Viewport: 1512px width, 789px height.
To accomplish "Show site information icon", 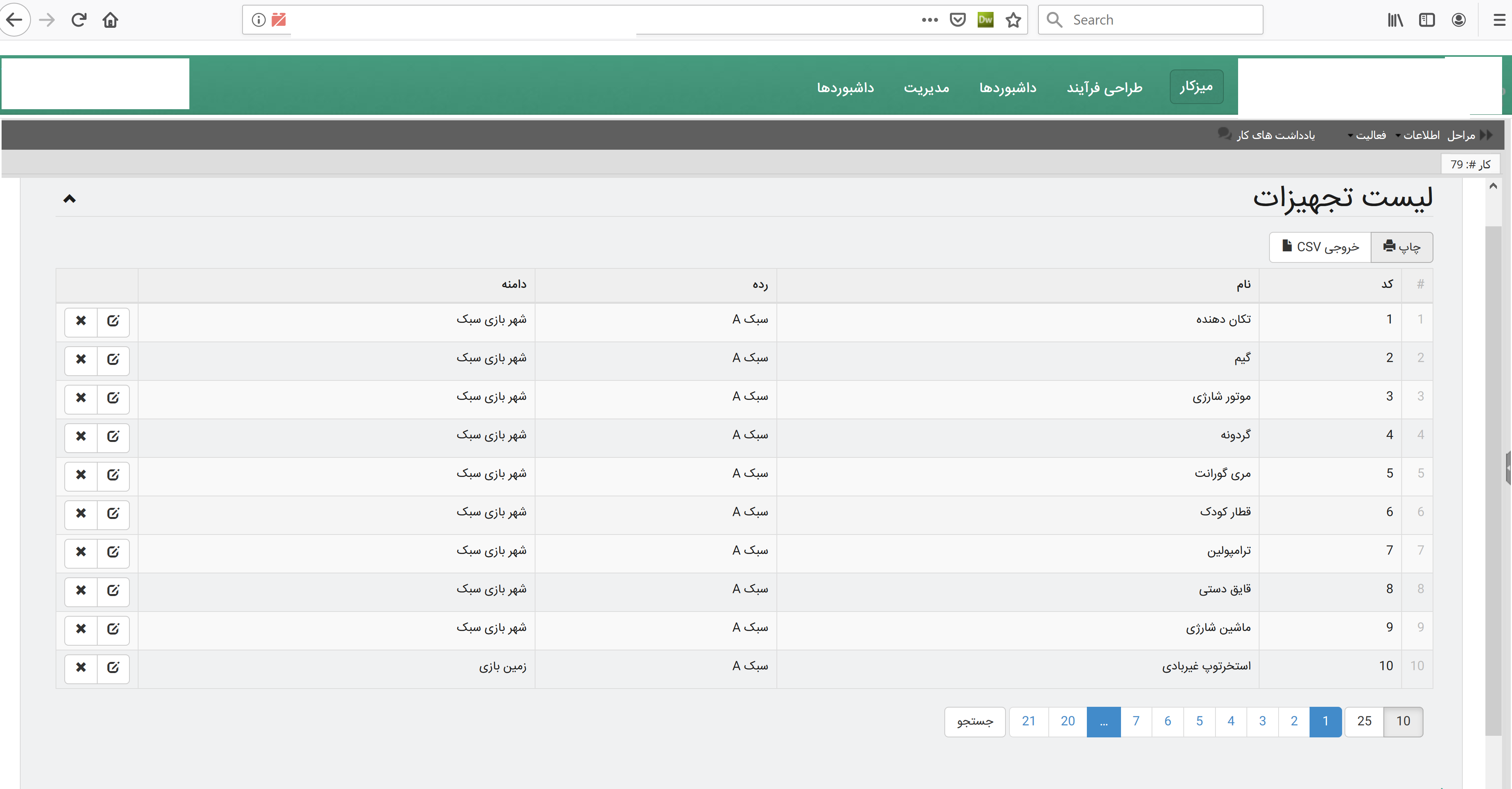I will [258, 20].
